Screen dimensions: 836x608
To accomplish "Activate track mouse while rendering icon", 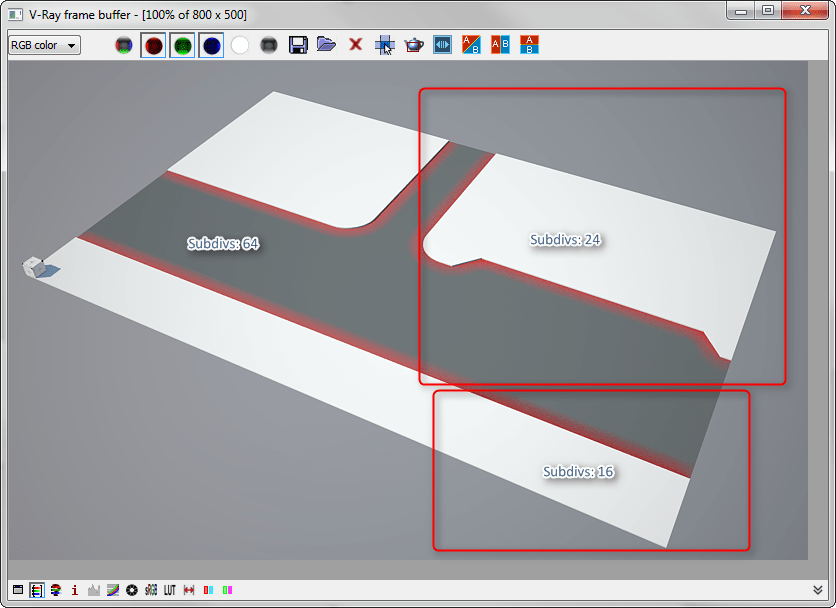I will click(x=384, y=45).
